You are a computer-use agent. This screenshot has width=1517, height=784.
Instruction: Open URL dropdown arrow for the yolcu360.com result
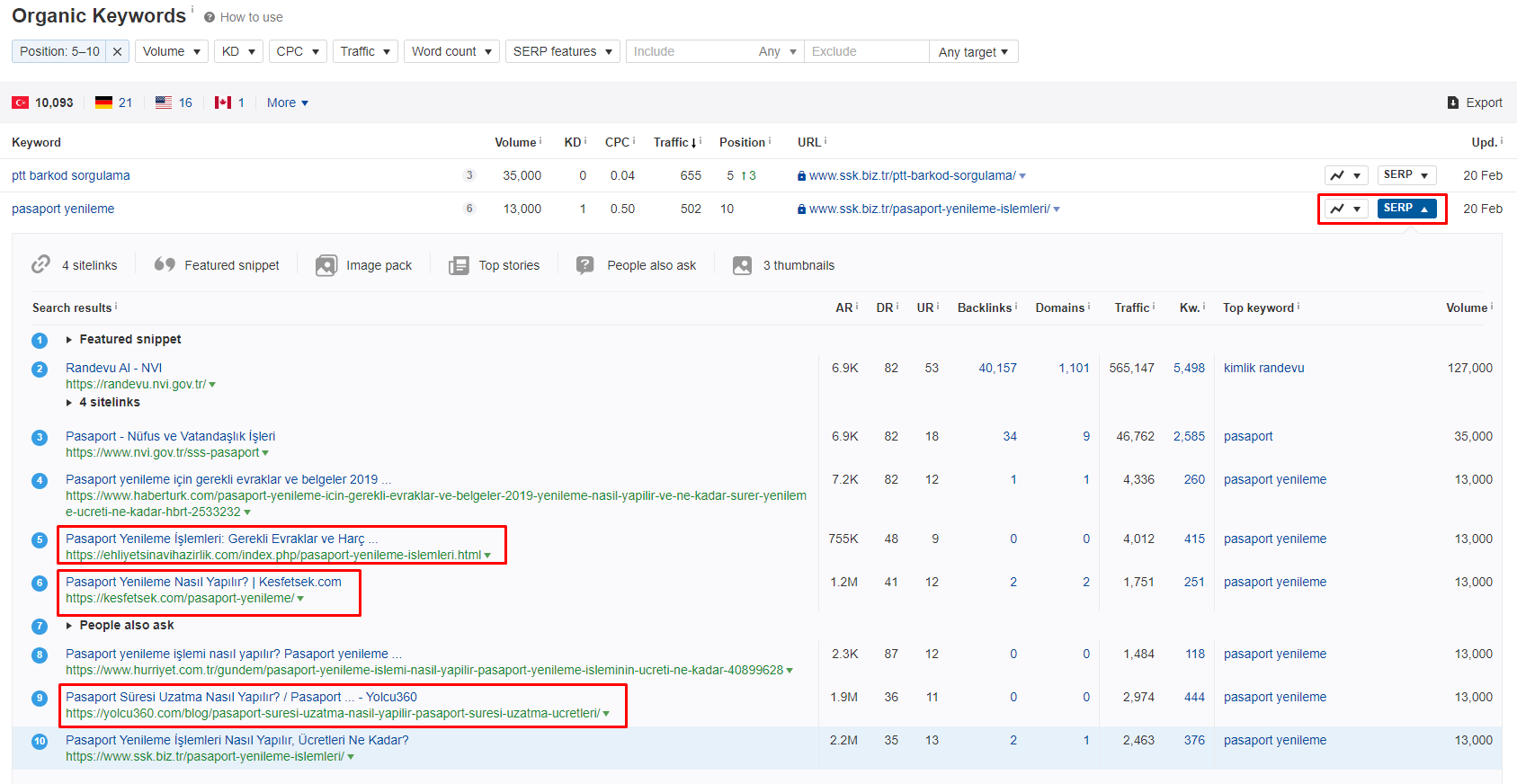pos(606,714)
